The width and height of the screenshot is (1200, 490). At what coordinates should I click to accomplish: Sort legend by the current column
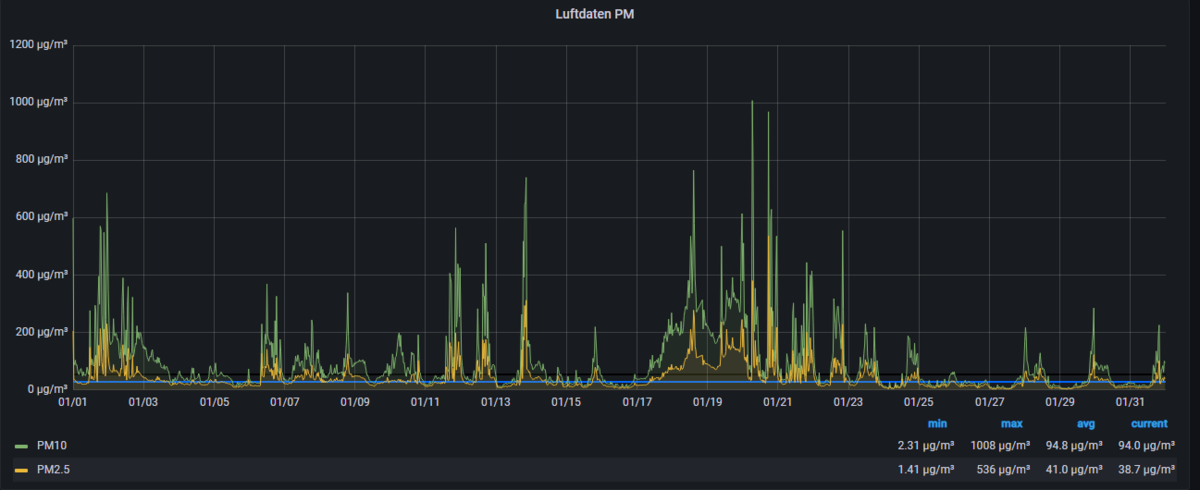[x=1149, y=423]
